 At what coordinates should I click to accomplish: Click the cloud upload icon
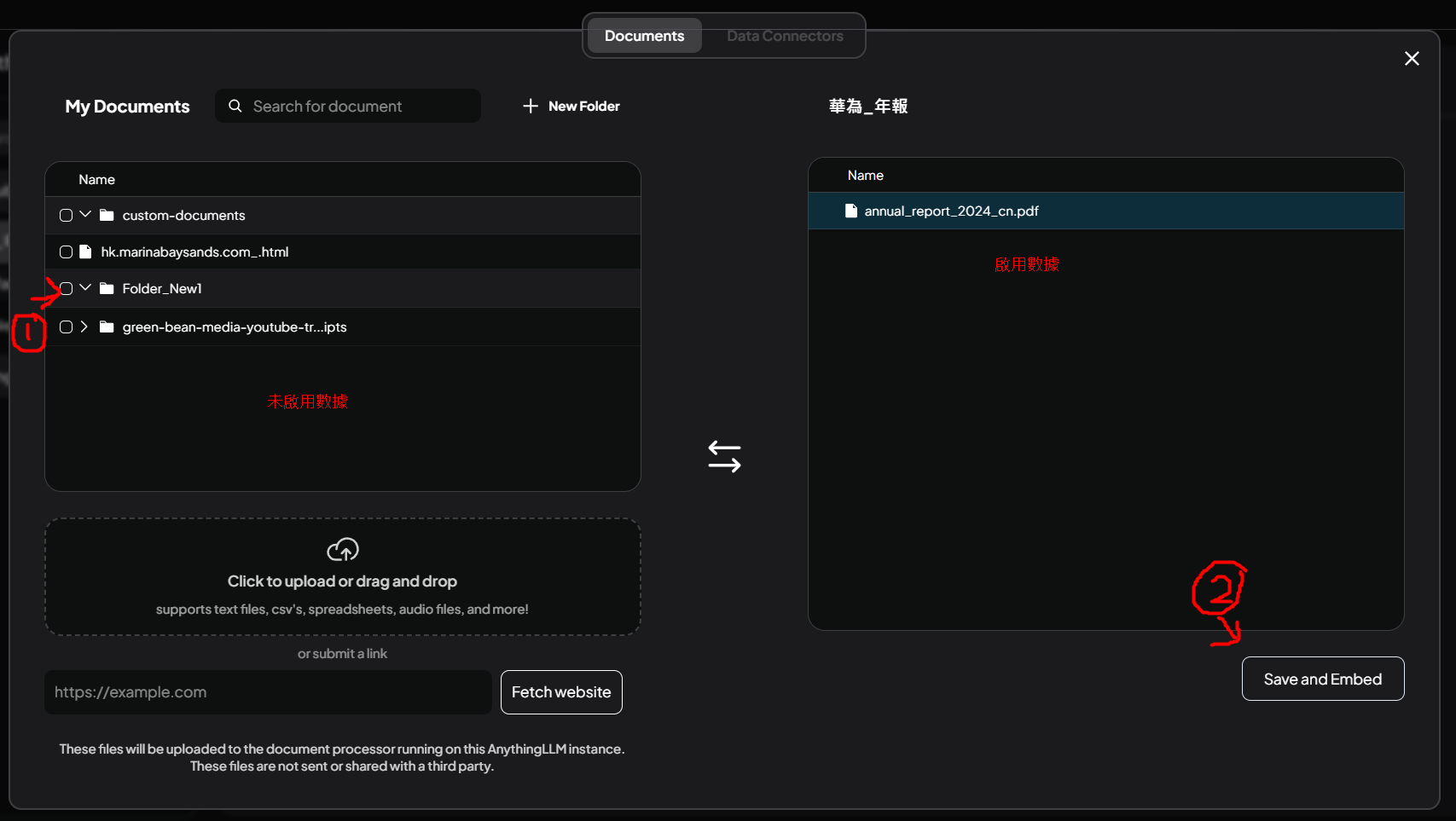(x=342, y=550)
